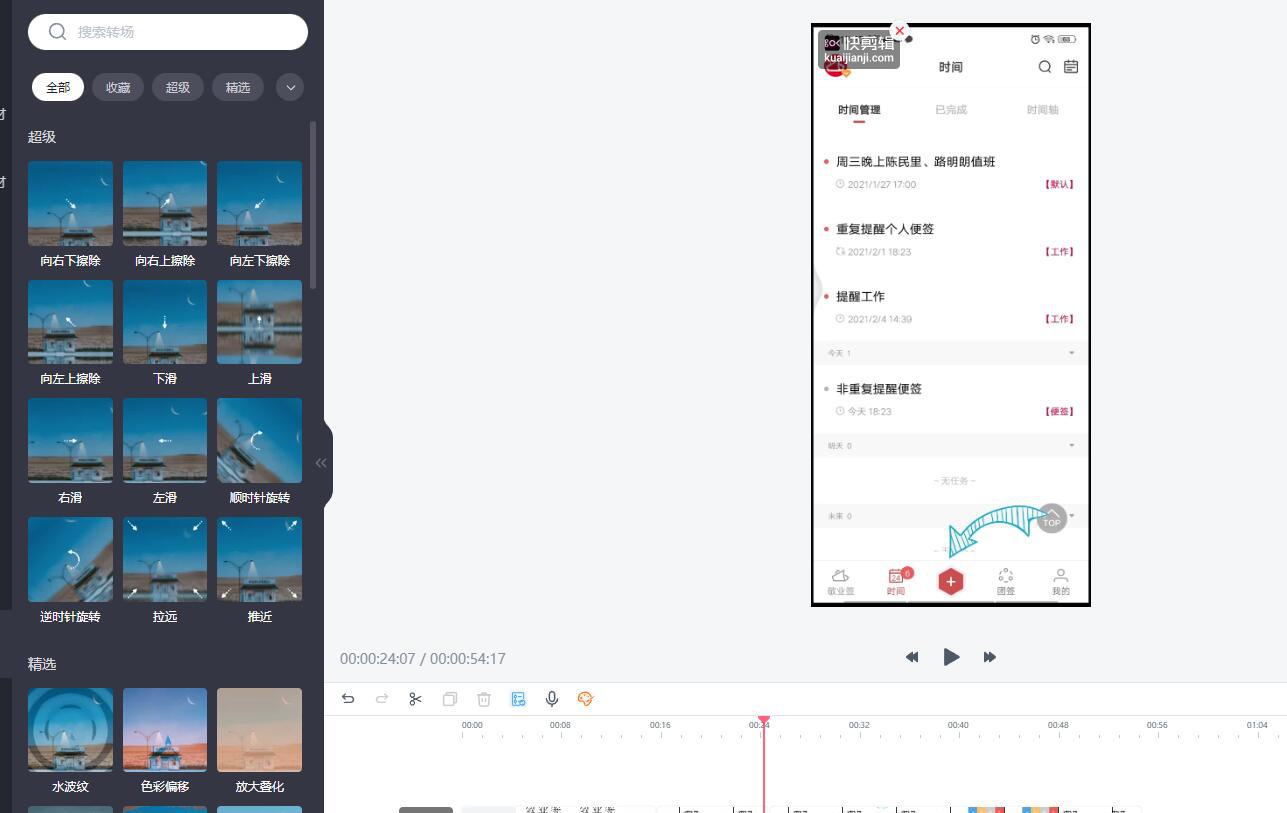Choose the 色彩偏移 transition thumbnail
This screenshot has height=813, width=1287.
tap(165, 730)
